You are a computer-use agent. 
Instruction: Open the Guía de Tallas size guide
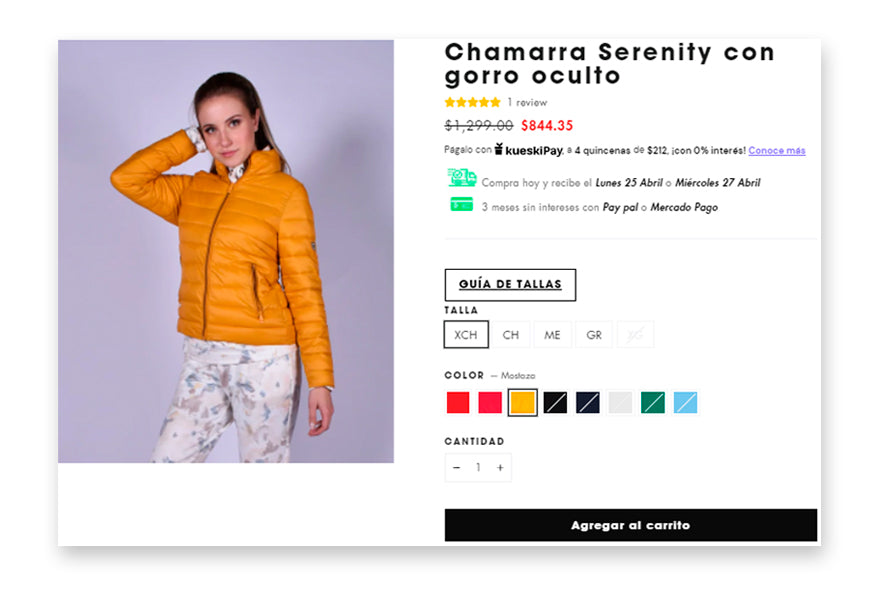510,285
